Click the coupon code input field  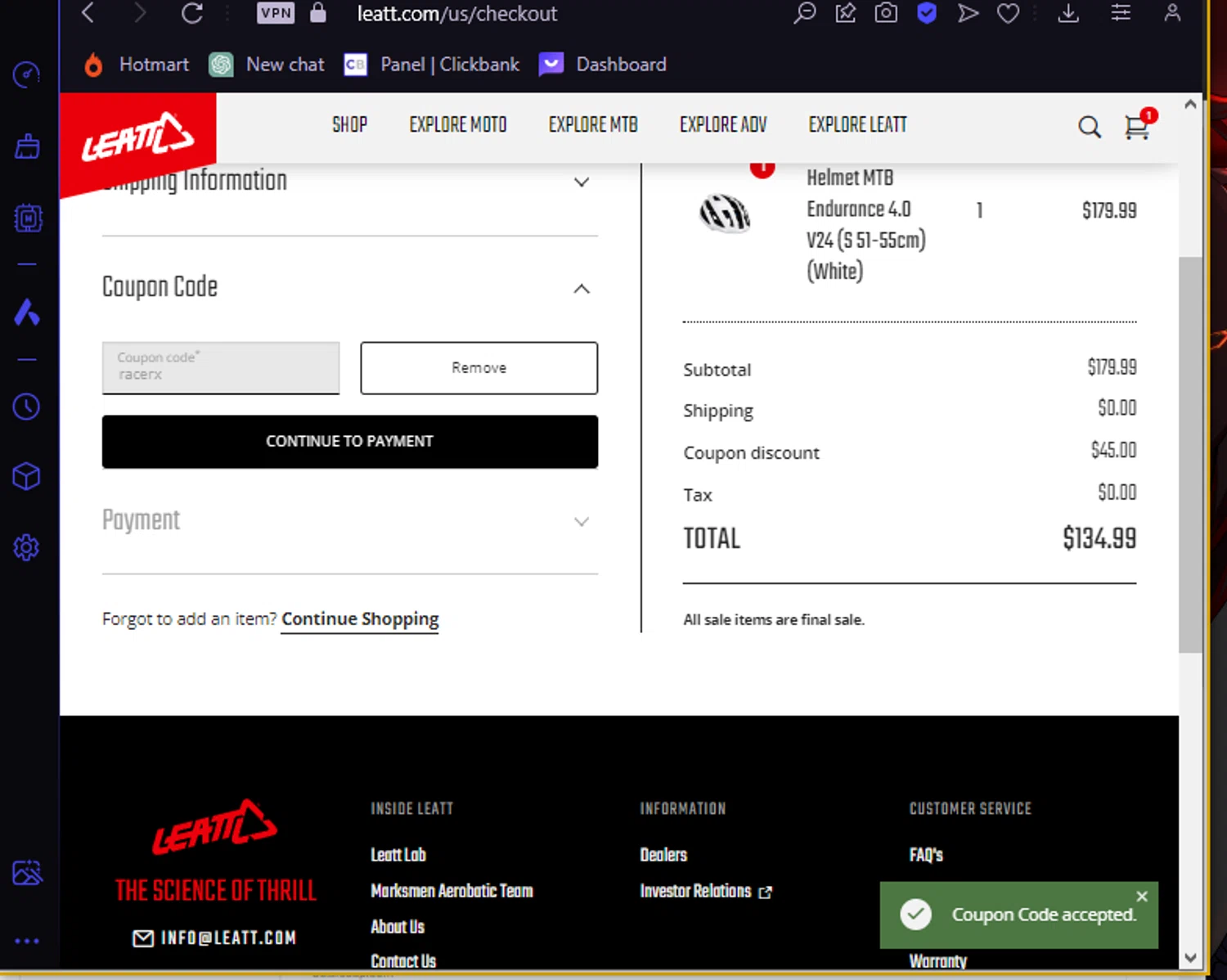click(x=221, y=368)
